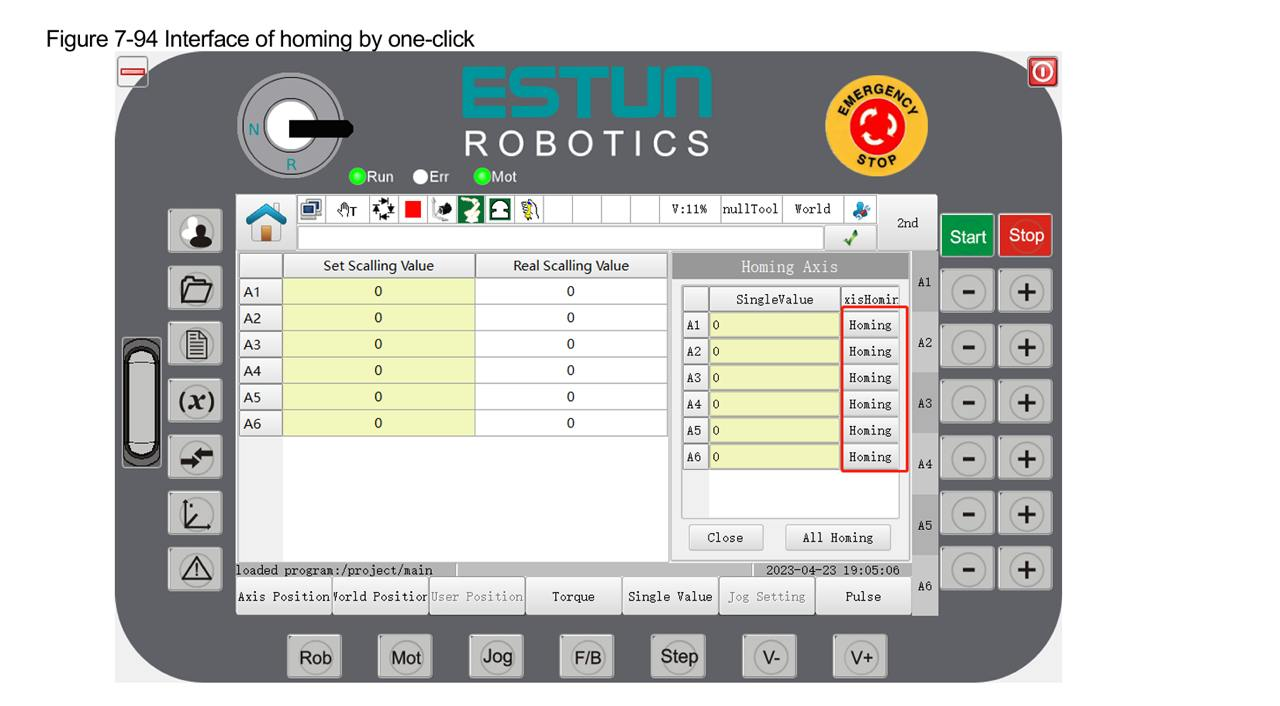
Task: Toggle the Mot motor enable key
Action: coord(405,657)
